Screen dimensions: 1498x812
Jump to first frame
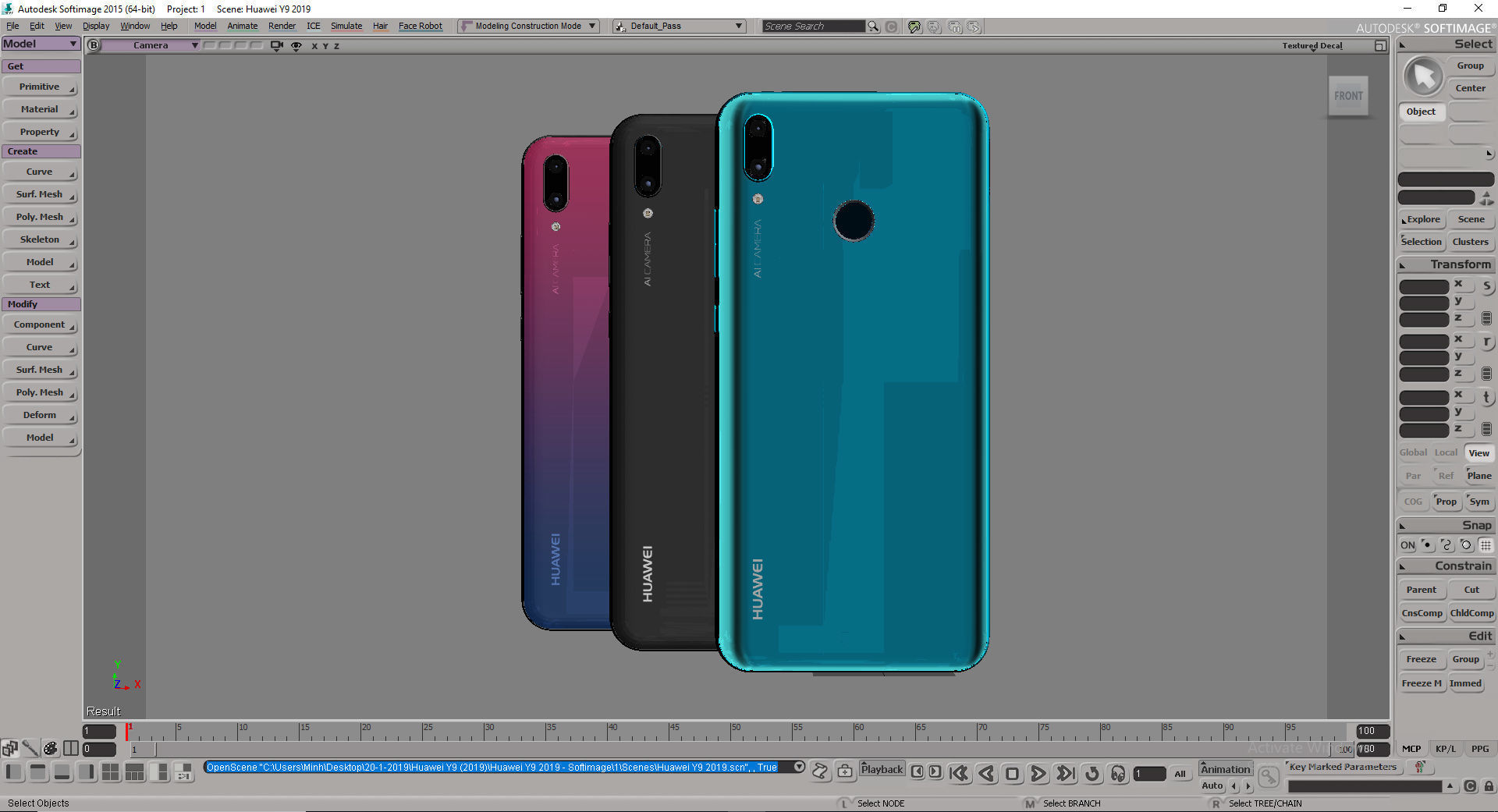pyautogui.click(x=960, y=773)
